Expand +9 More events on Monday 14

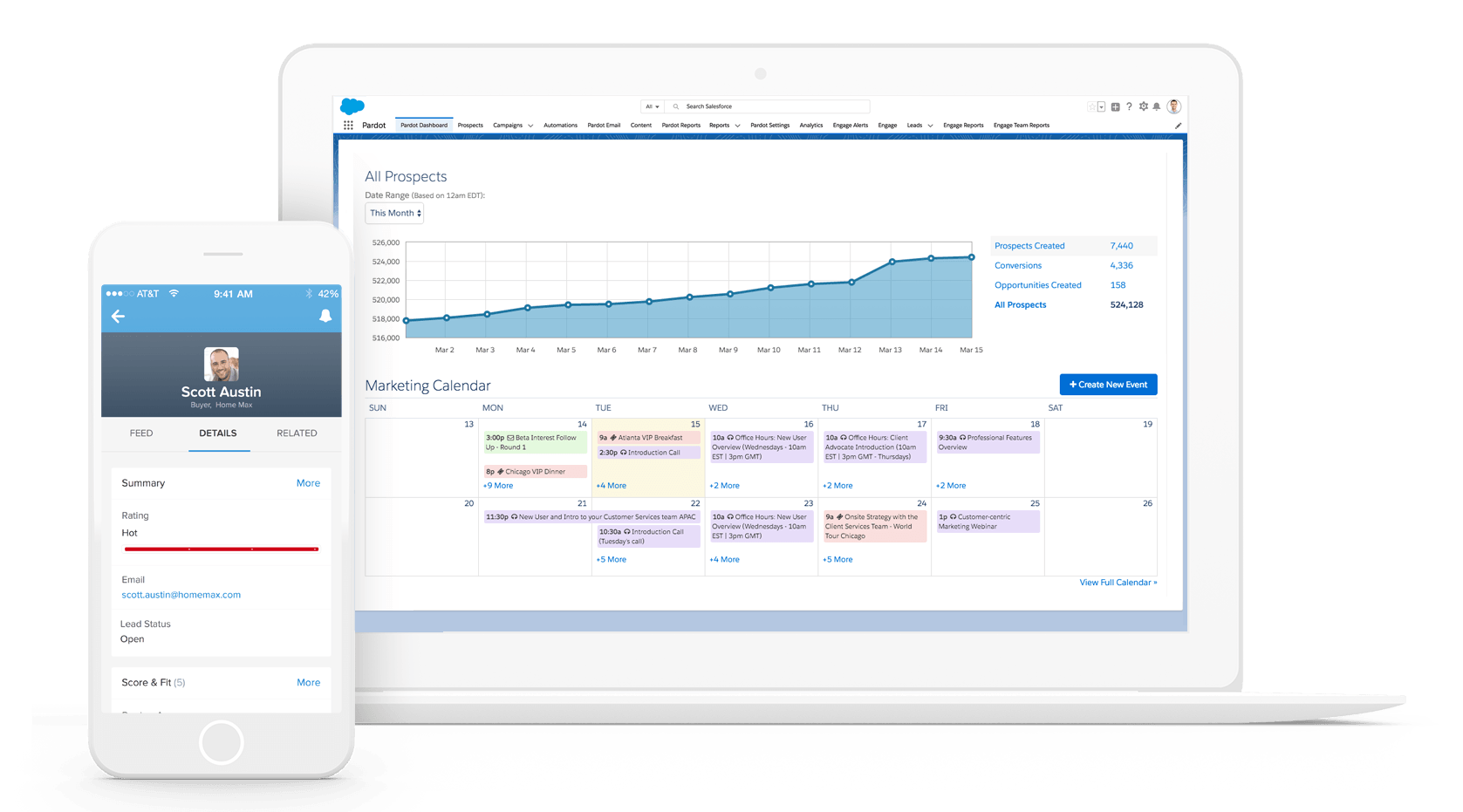[498, 486]
